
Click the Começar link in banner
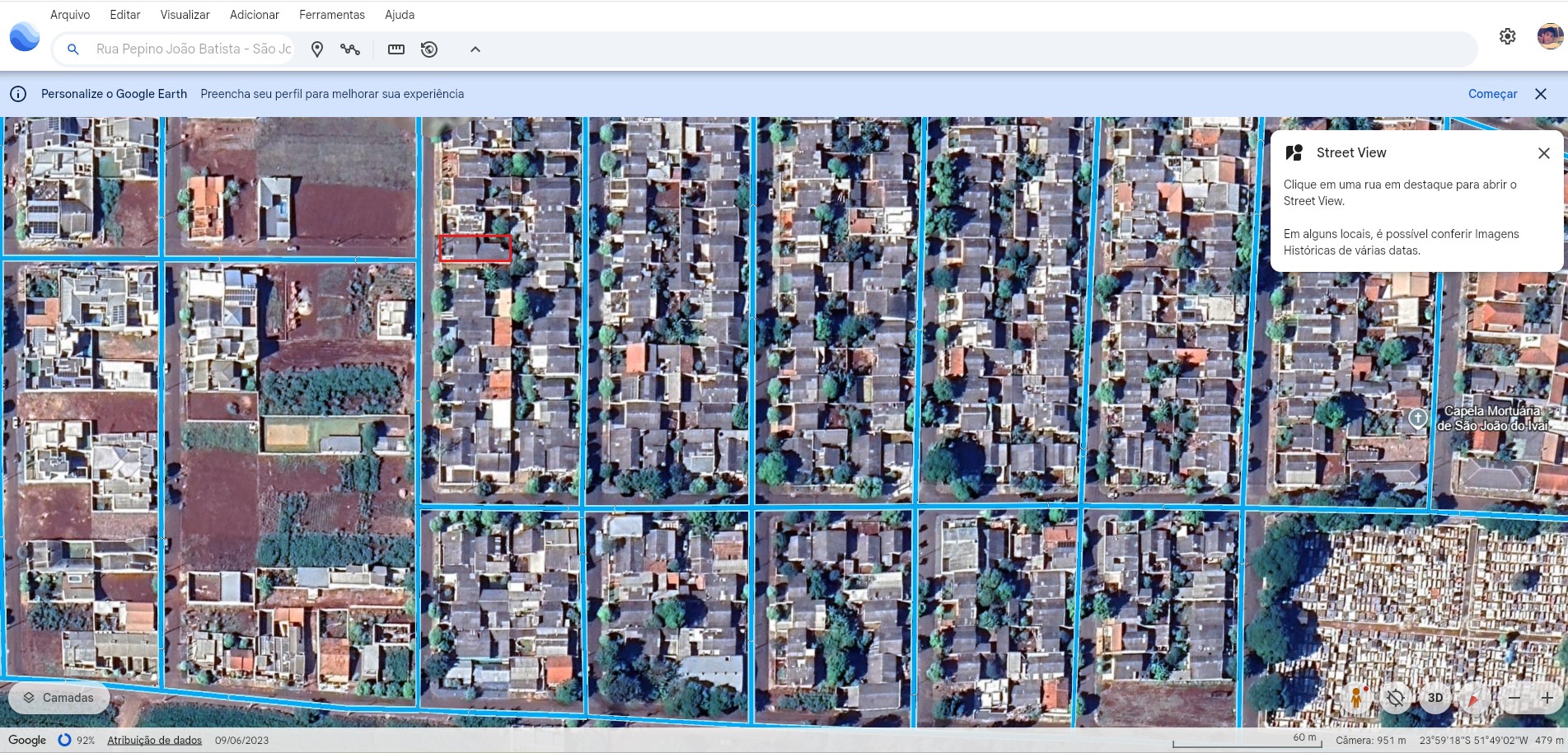click(x=1492, y=94)
